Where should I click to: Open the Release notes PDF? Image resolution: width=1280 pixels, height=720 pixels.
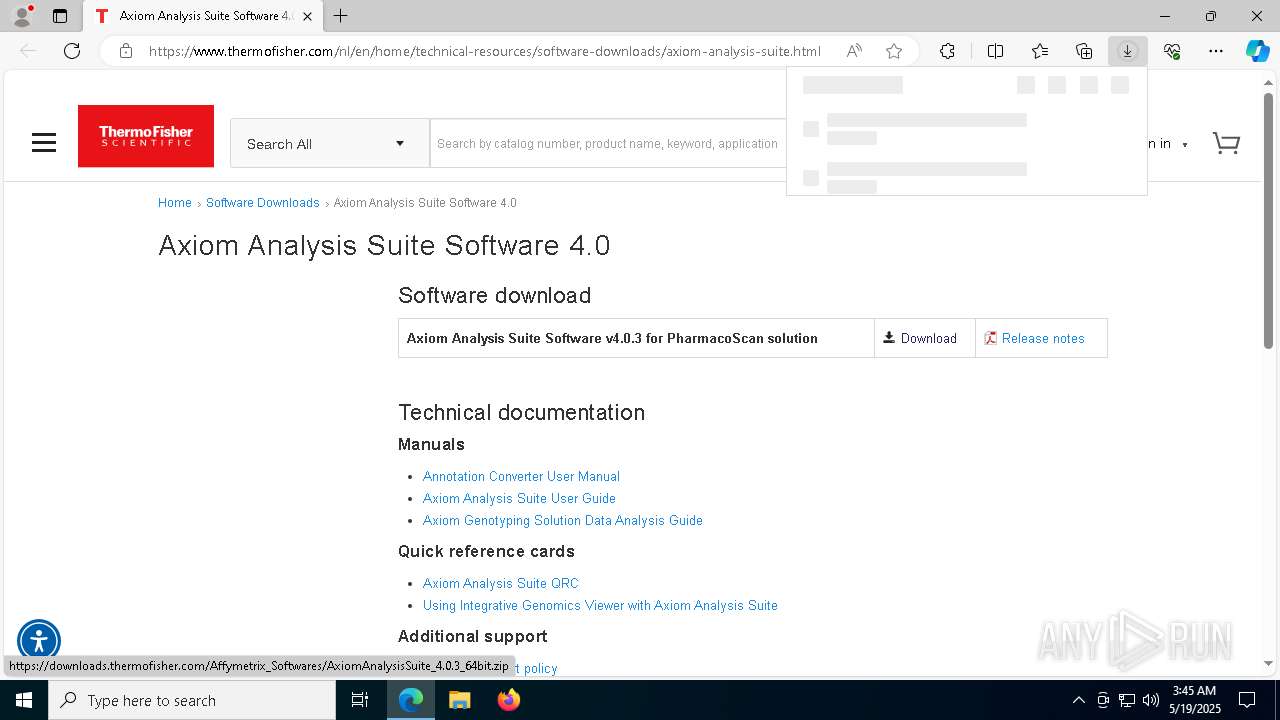[x=1034, y=338]
